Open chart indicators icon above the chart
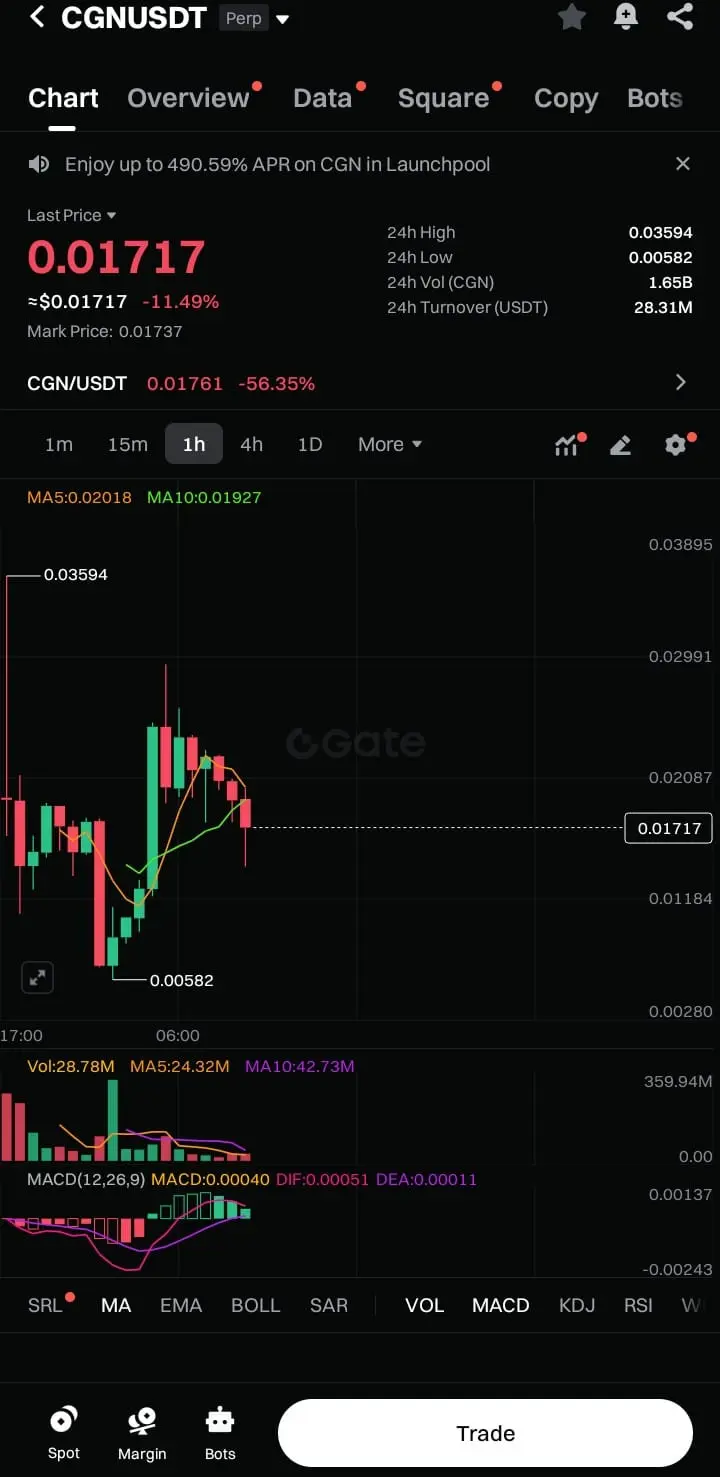Screen dimensions: 720x1477 pyautogui.click(x=568, y=444)
